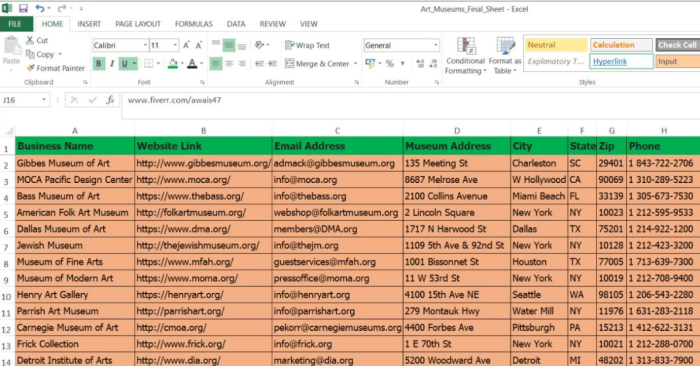Open the Merge & Center dropdown arrow
Screen dimensions: 700x366
(x=355, y=64)
